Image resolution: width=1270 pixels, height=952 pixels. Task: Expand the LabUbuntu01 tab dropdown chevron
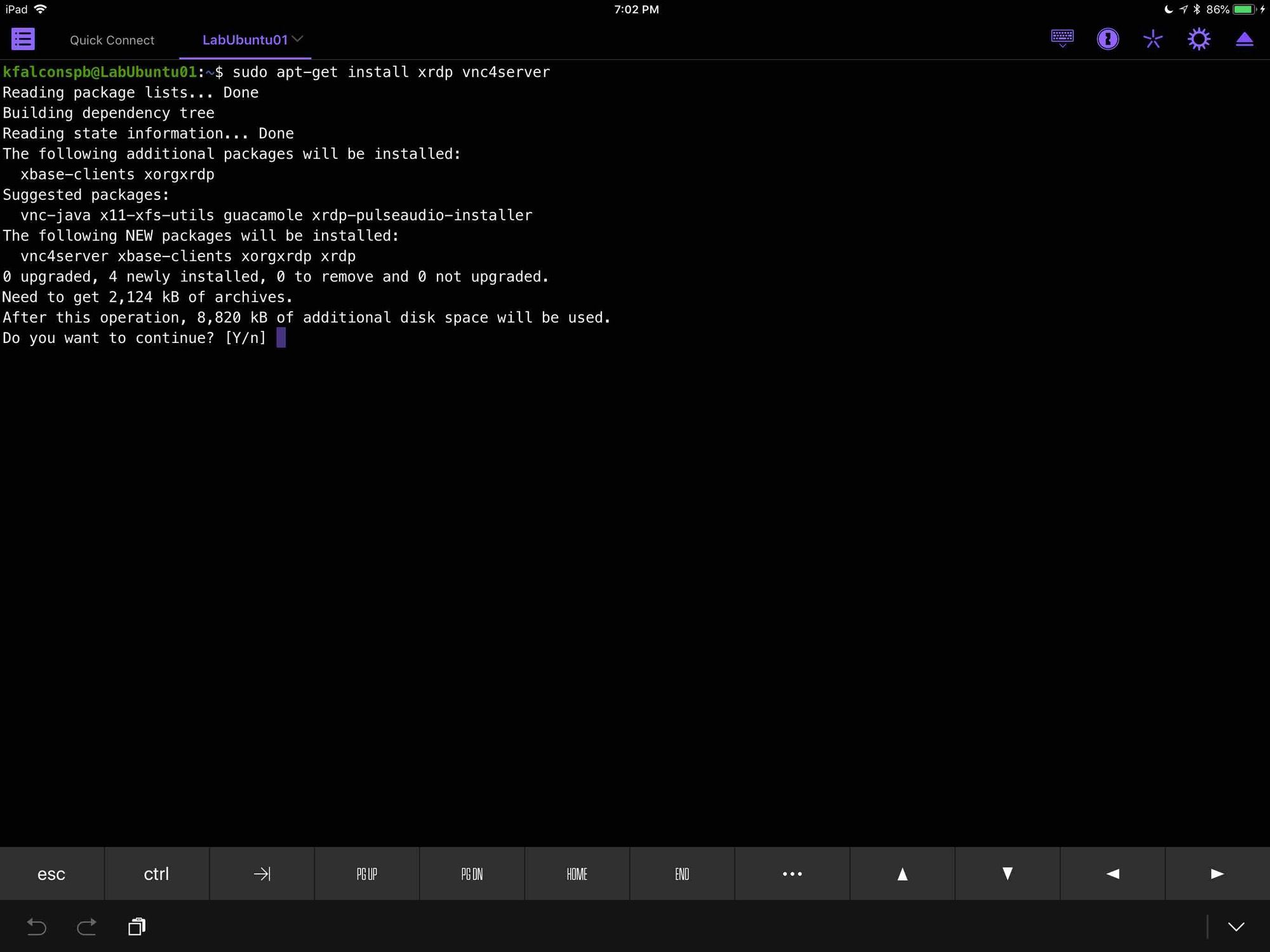coord(297,39)
